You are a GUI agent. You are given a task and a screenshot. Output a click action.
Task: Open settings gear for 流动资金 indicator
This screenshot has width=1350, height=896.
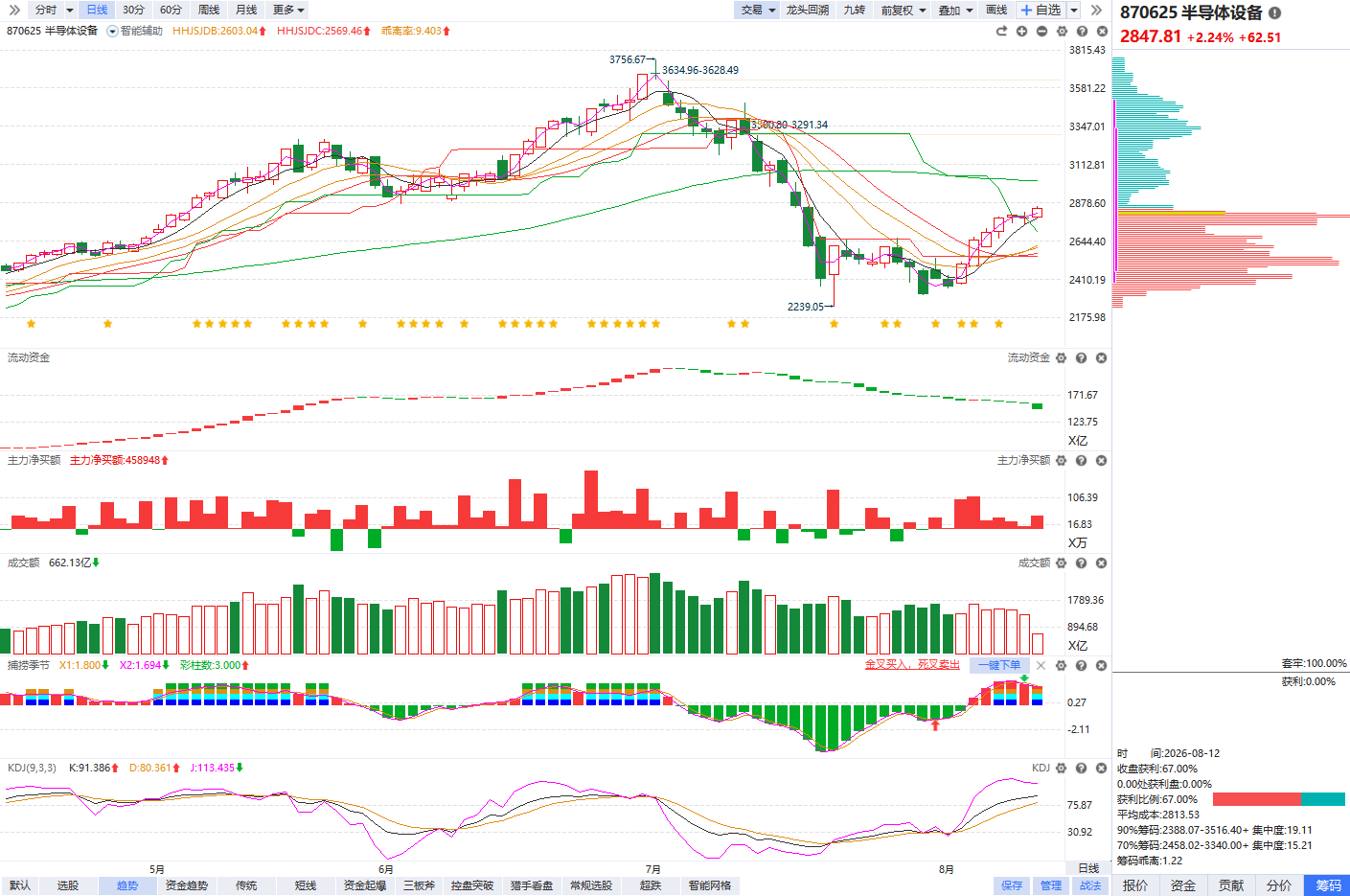pos(1061,357)
